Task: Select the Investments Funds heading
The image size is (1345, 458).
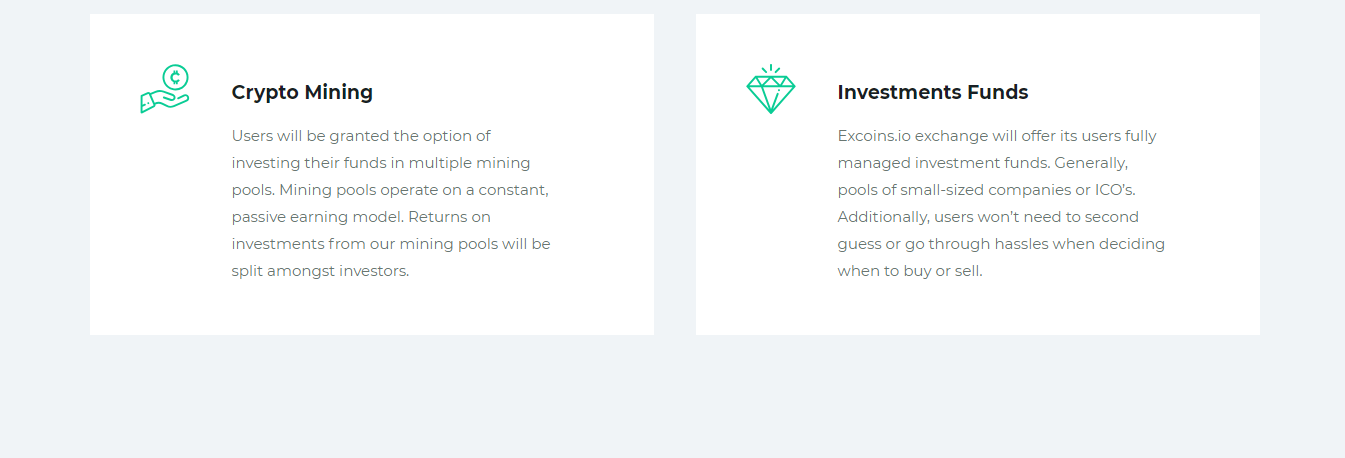Action: point(933,92)
